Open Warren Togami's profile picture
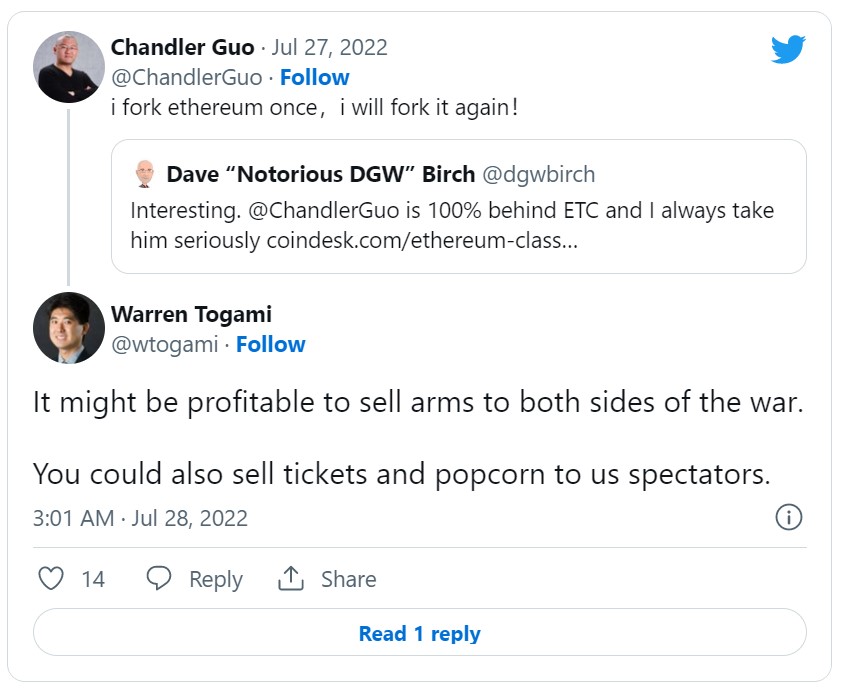This screenshot has width=841, height=693. click(x=69, y=328)
